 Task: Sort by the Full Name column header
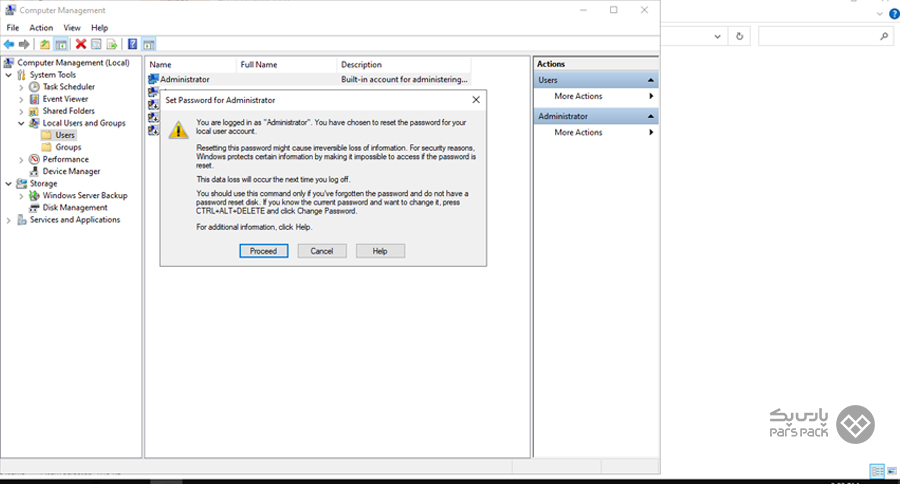pos(286,64)
